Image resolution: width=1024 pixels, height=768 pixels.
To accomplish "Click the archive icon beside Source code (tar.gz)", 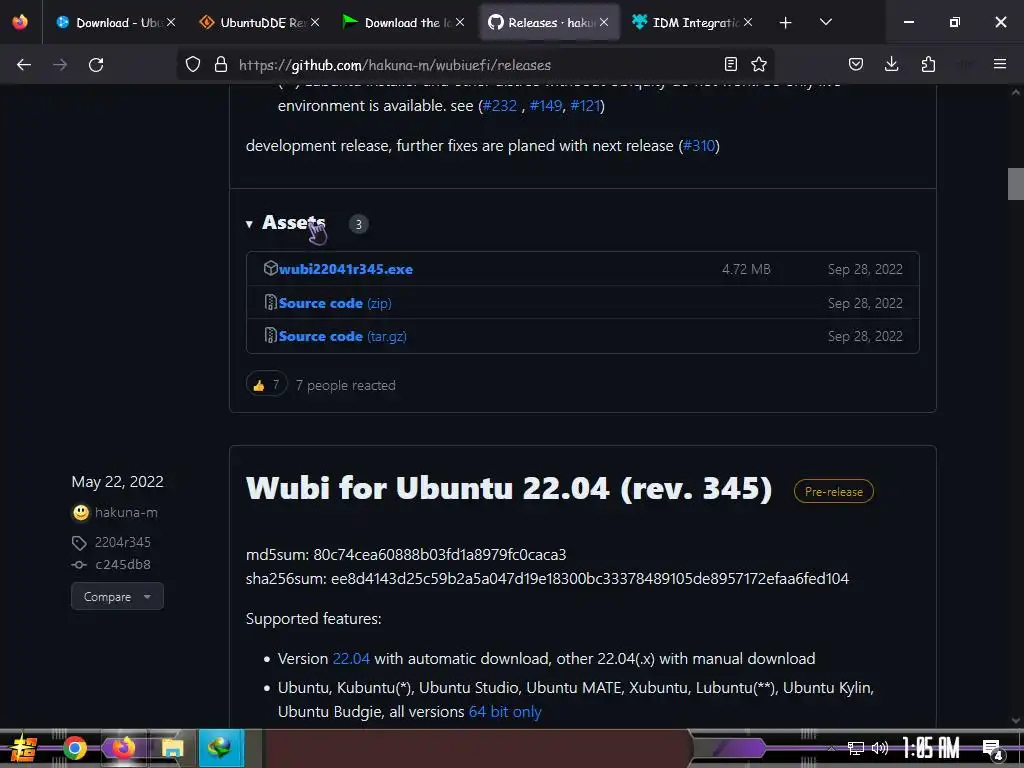I will (270, 335).
